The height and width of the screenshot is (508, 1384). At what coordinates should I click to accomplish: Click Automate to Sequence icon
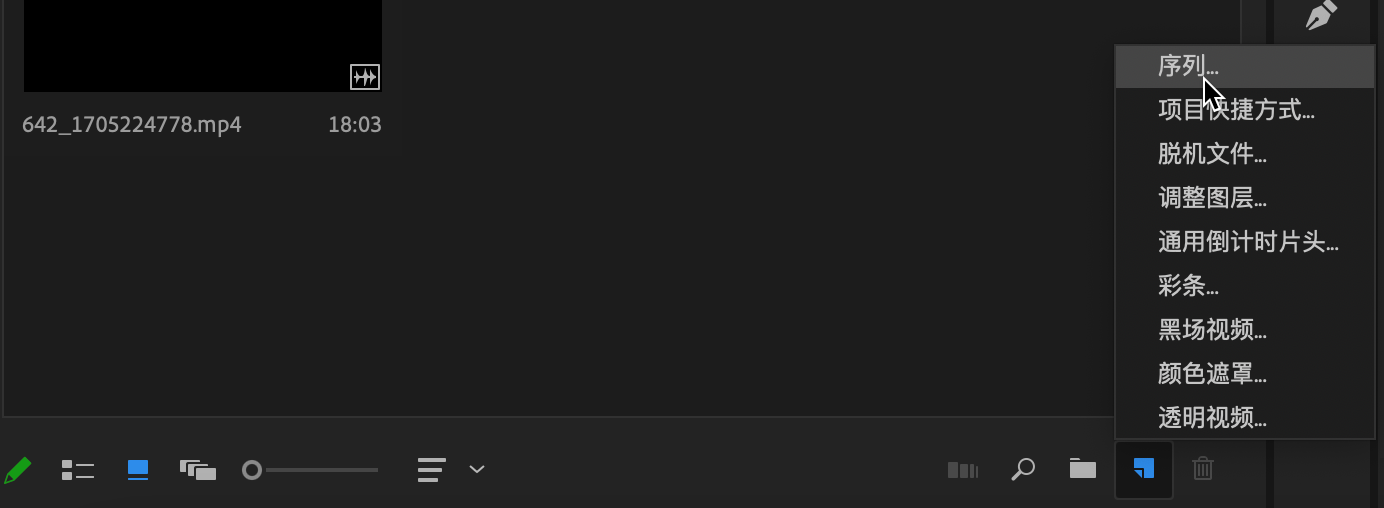tap(962, 469)
